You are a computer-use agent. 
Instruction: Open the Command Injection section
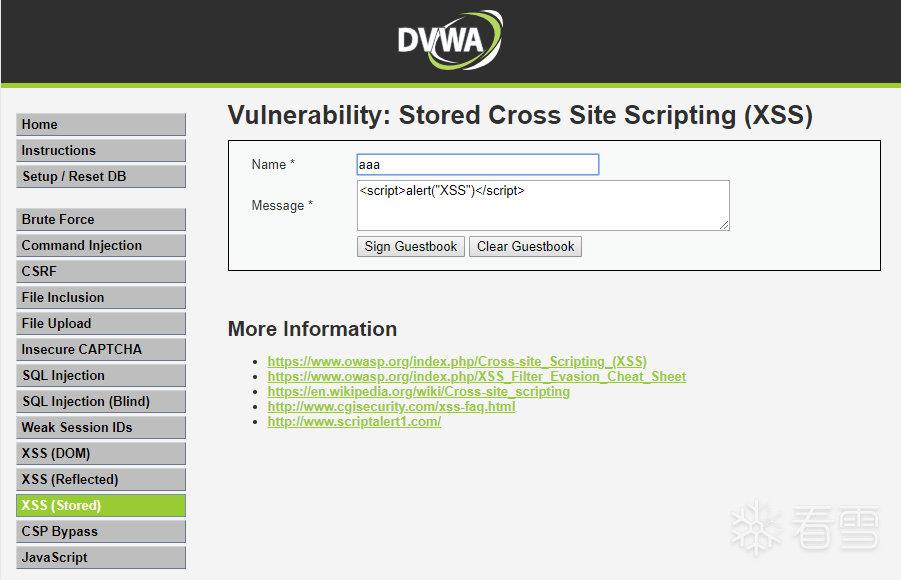[x=101, y=245]
